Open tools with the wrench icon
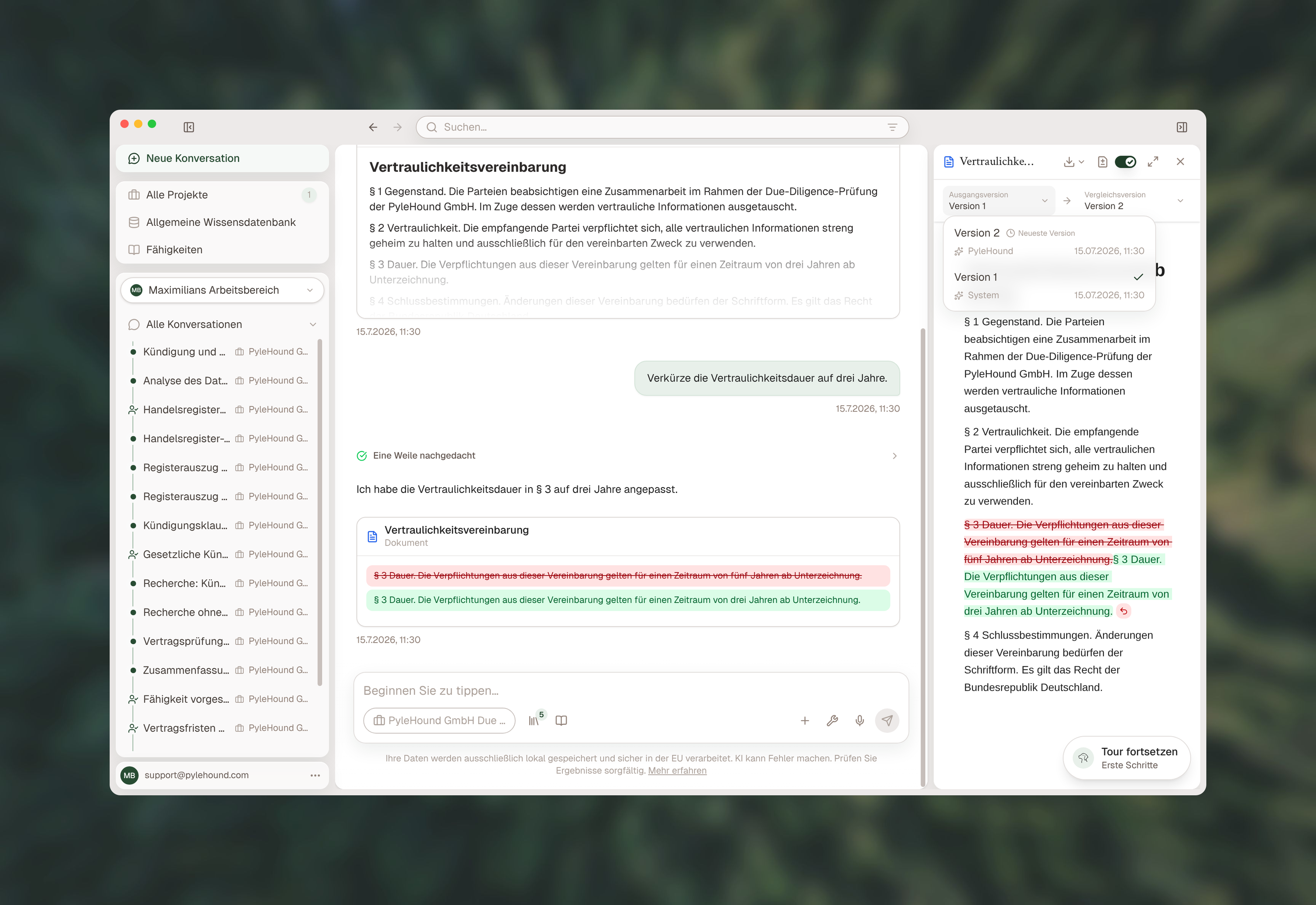Viewport: 1316px width, 905px height. [832, 720]
